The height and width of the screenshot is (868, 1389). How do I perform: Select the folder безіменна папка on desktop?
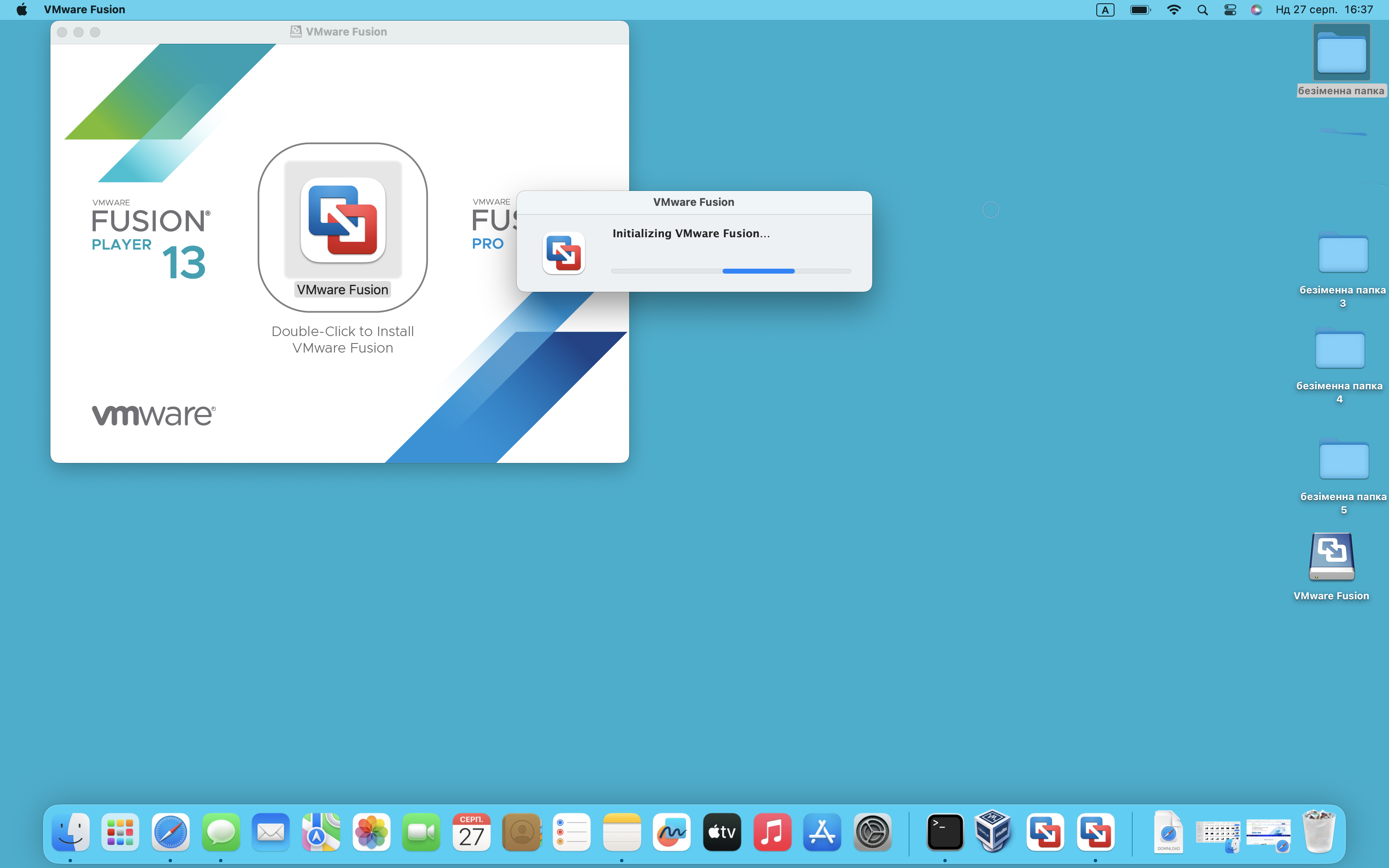tap(1341, 53)
